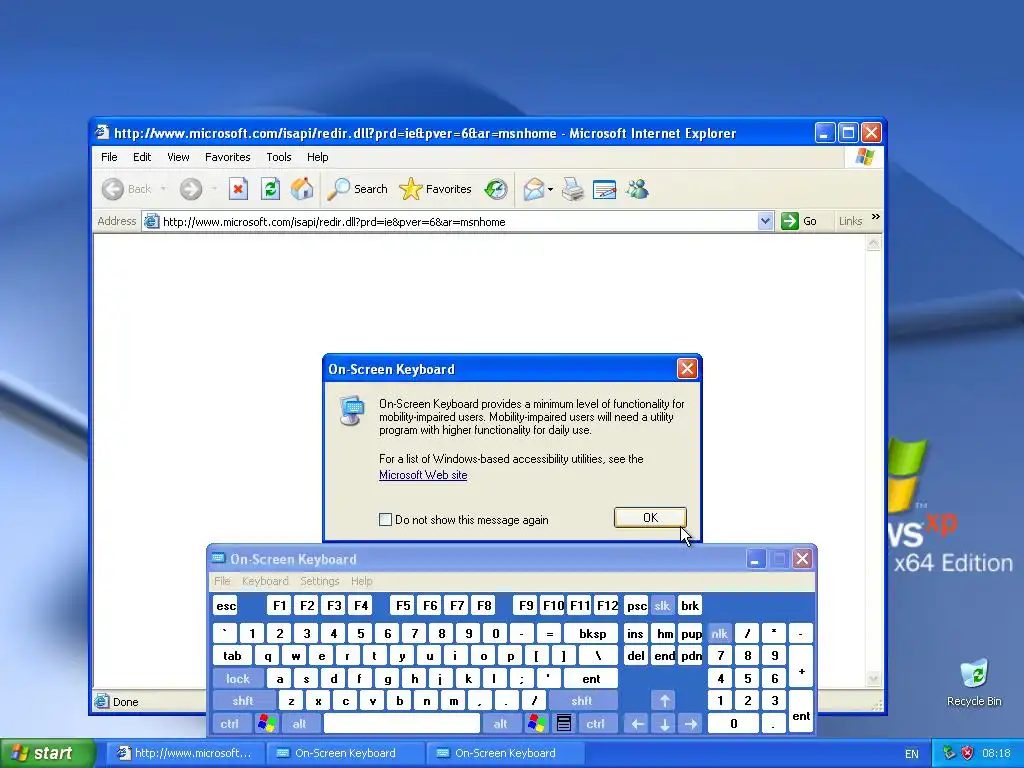Open the Favorites menu in Internet Explorer
This screenshot has height=768, width=1024.
click(x=227, y=157)
